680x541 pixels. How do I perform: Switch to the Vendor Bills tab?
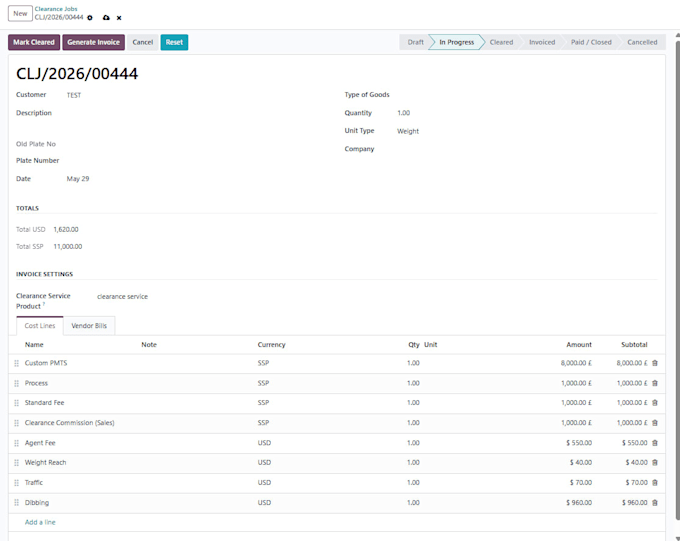89,326
